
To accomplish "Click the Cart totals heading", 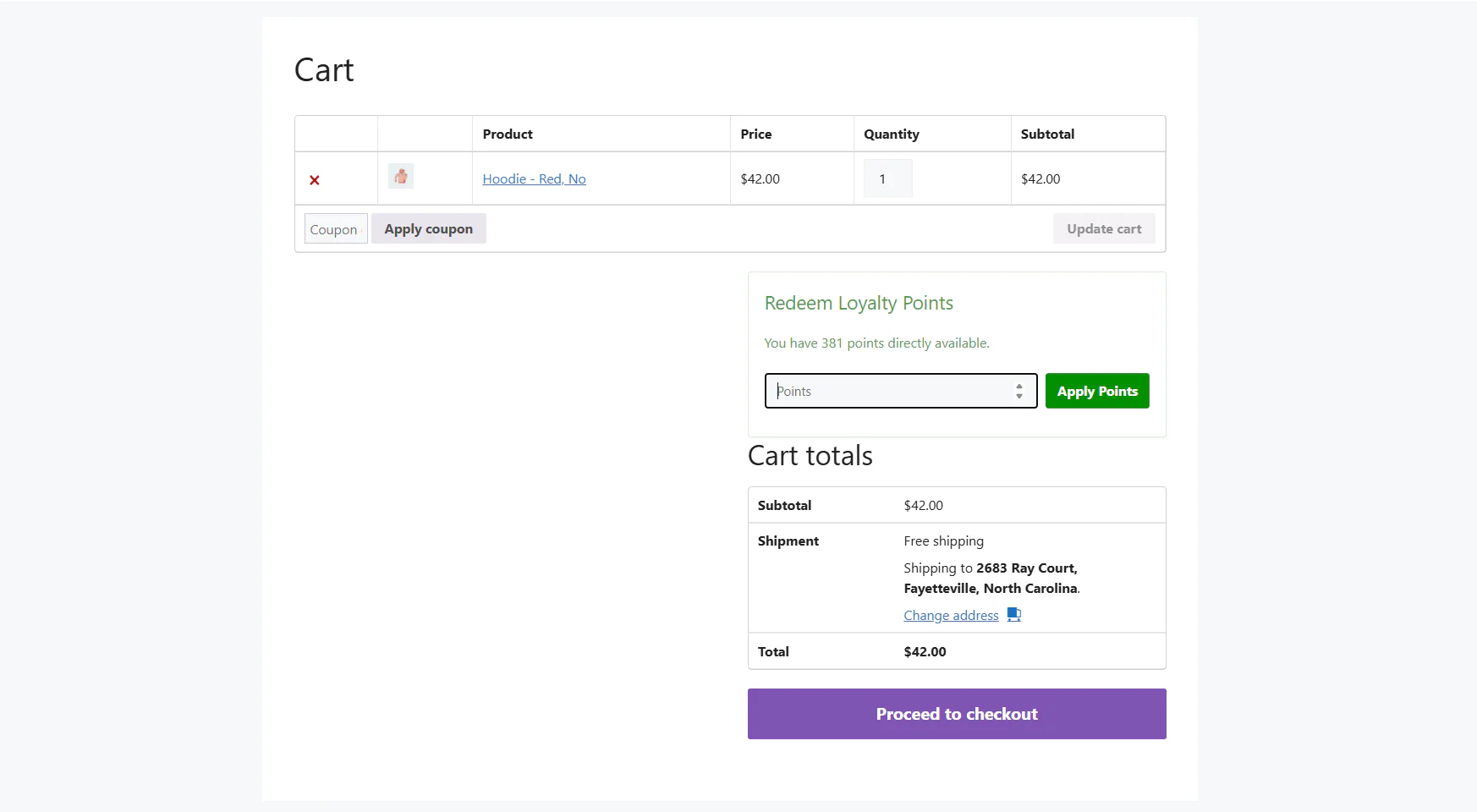I will click(810, 456).
